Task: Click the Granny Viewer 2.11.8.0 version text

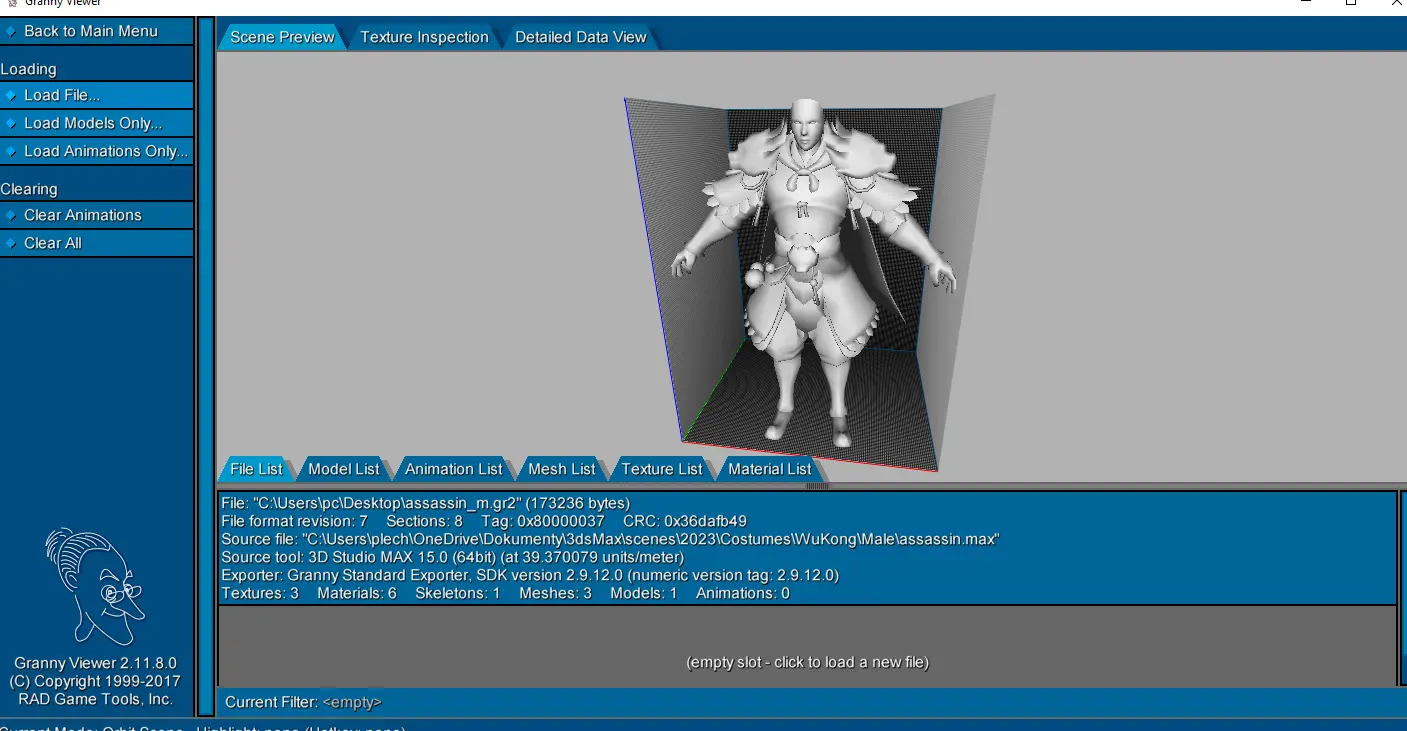Action: coord(96,663)
